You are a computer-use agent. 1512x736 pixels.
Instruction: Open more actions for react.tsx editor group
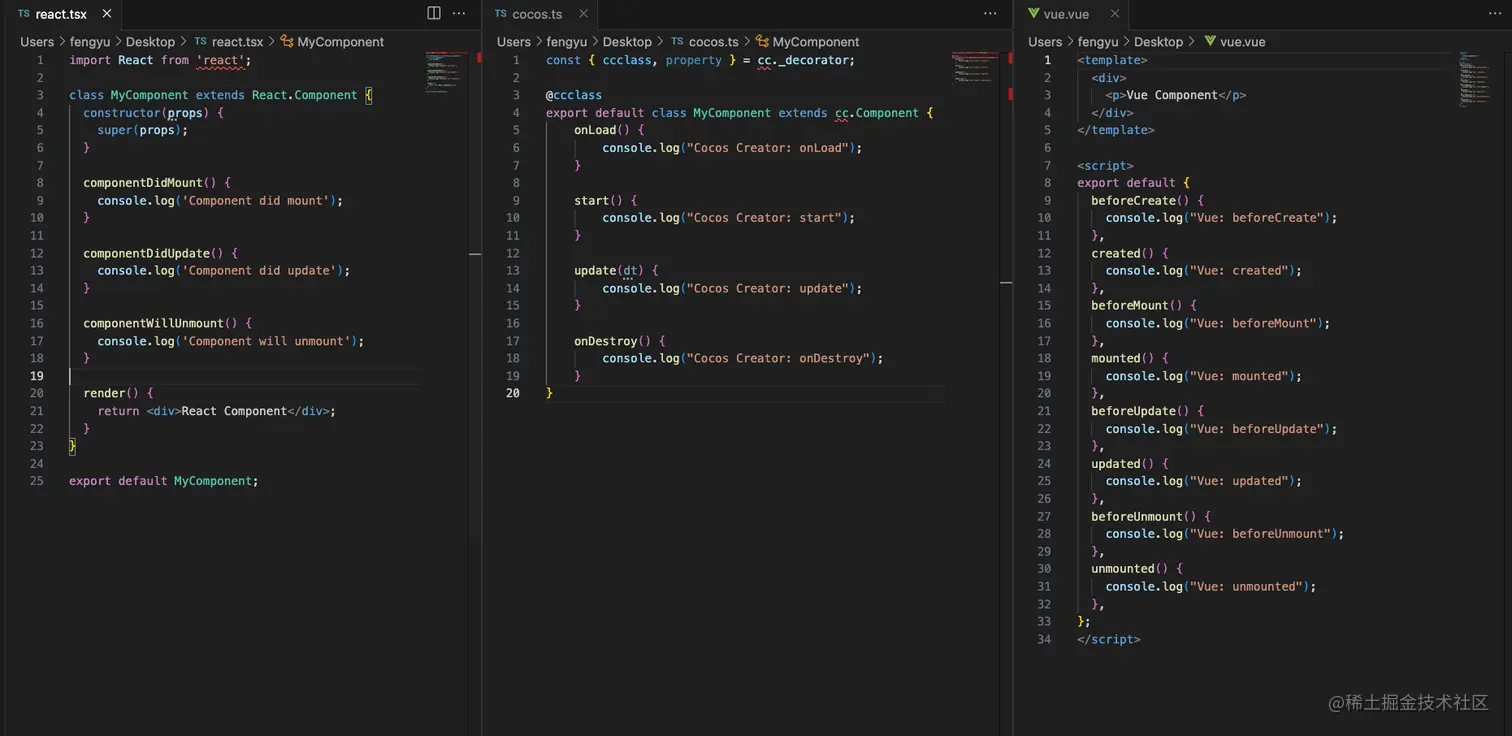pos(459,14)
